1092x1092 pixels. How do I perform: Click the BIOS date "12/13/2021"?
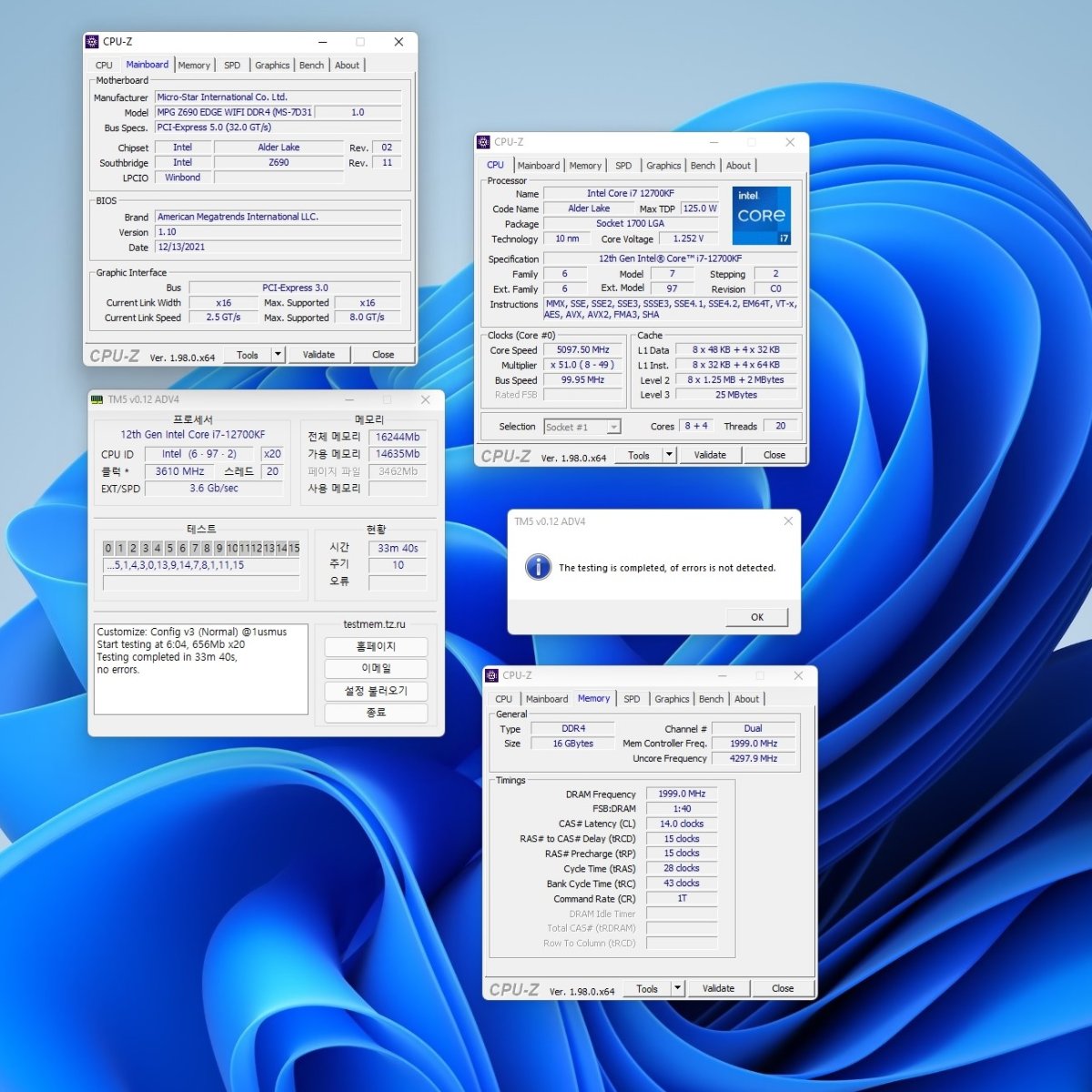pyautogui.click(x=278, y=248)
